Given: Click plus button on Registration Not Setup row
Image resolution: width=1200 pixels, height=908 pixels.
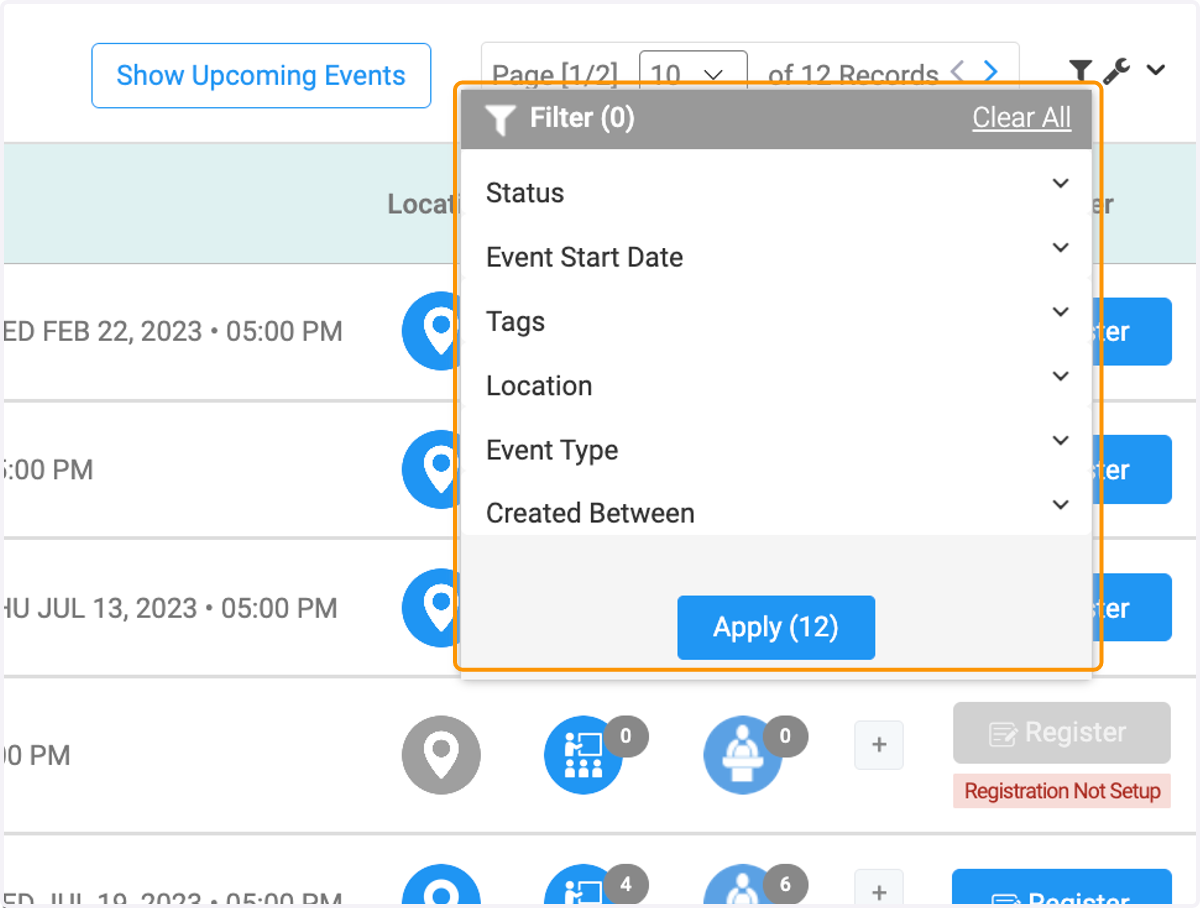Looking at the screenshot, I should point(879,745).
